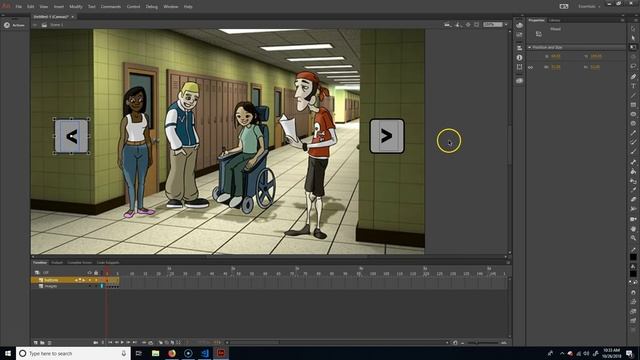Open the File menu
The height and width of the screenshot is (360, 640).
tap(19, 7)
